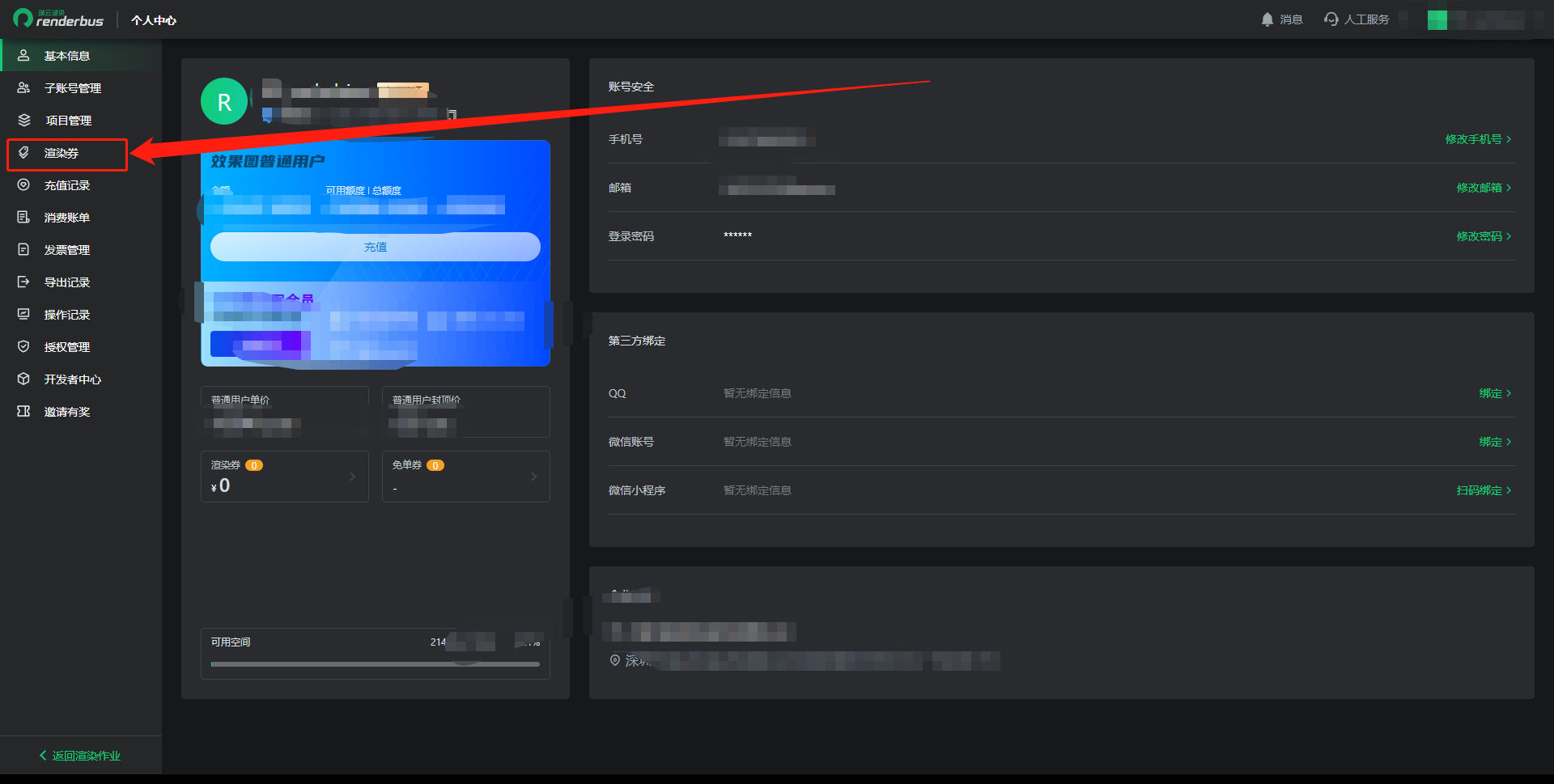Click the 消费账单 bill icon
This screenshot has width=1554, height=784.
[23, 217]
